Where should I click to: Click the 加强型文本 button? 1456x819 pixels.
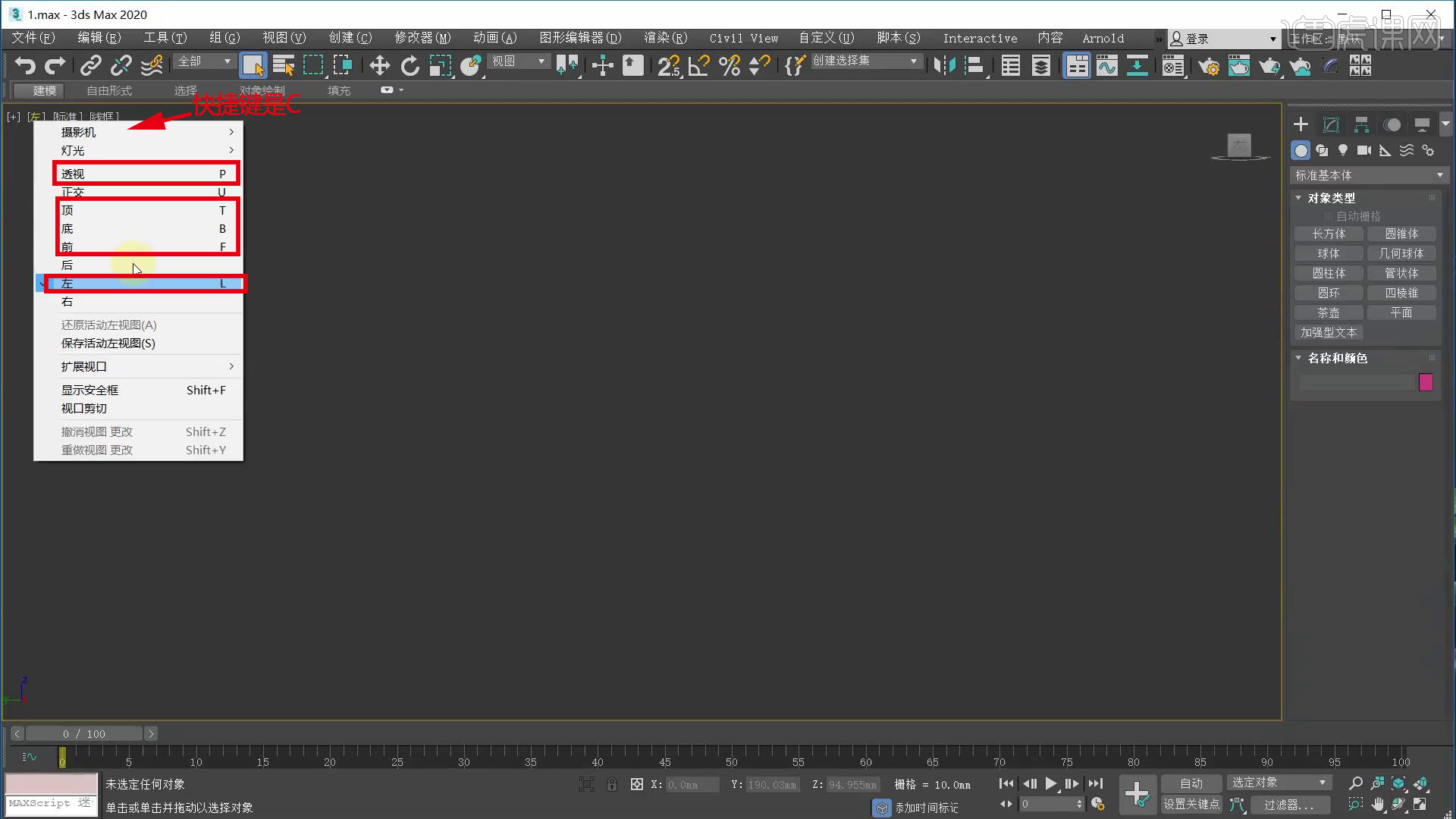point(1329,333)
